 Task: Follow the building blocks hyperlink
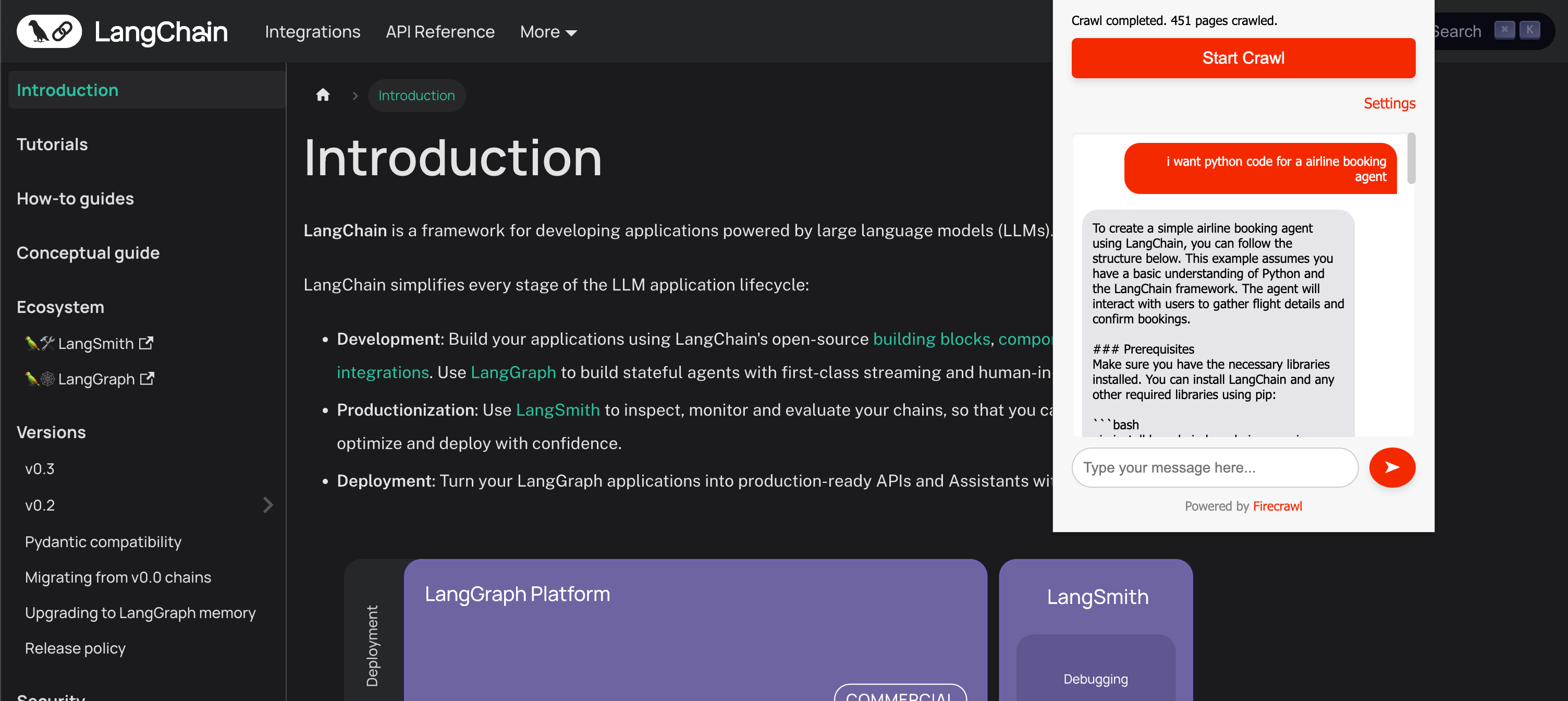[932, 339]
